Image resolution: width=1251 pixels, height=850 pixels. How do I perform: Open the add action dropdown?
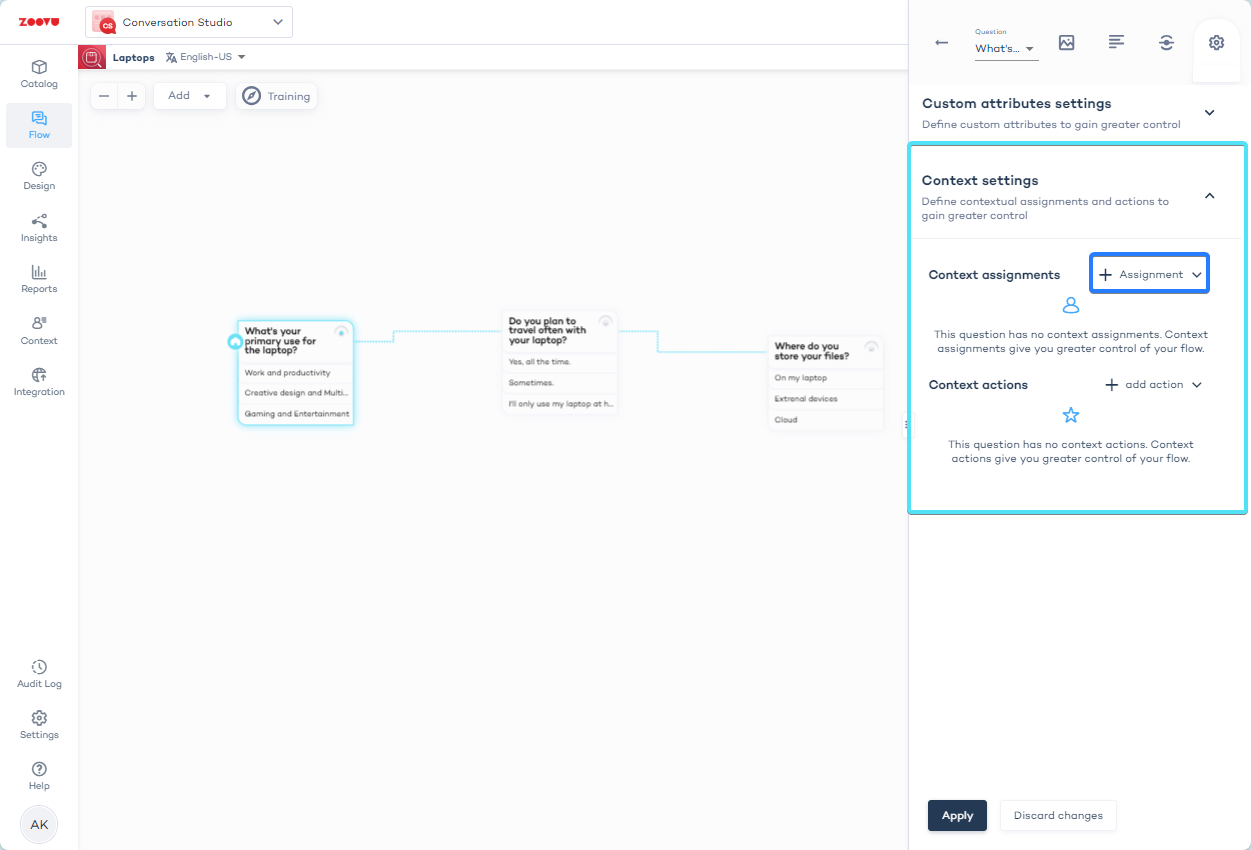click(x=1152, y=385)
